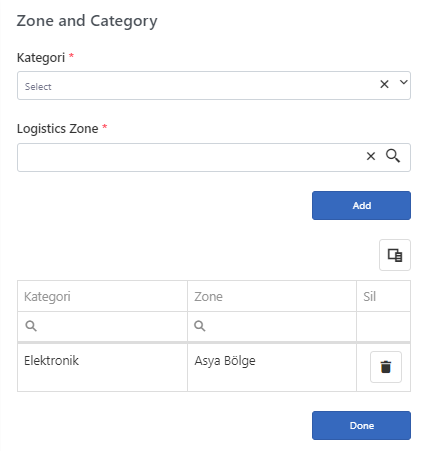Open the Kategori Select combo box
Viewport: 427px width, 451px height.
214,85
